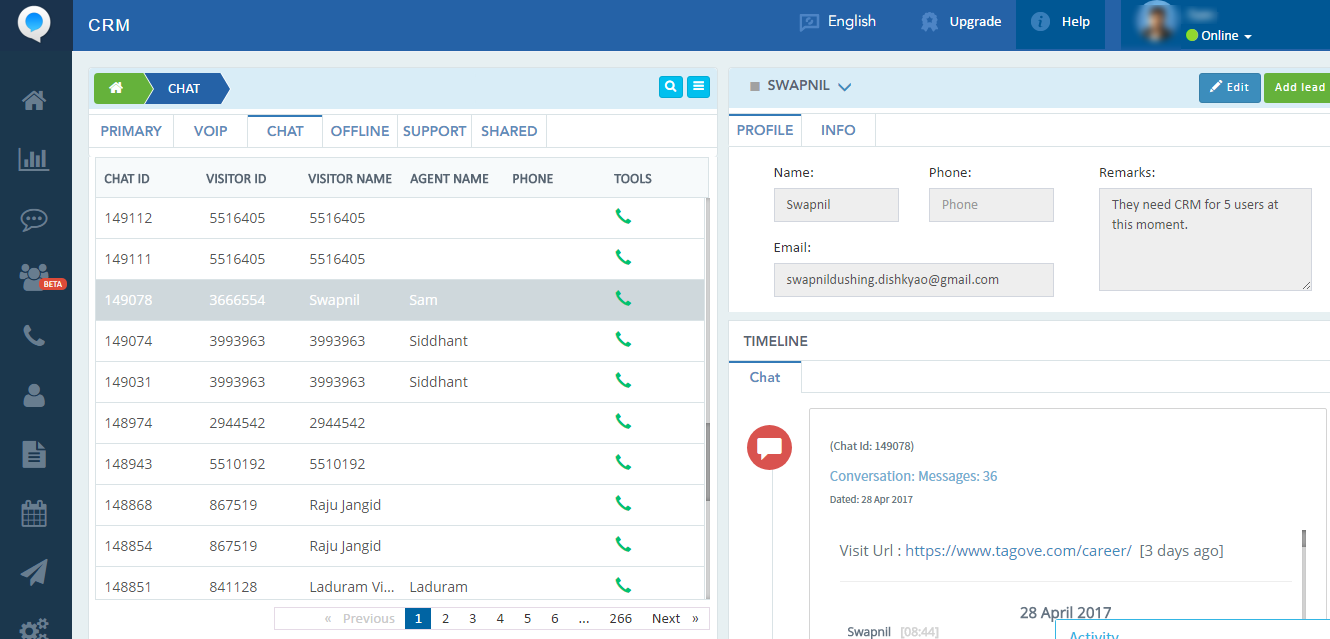
Task: Switch to the OFFLINE tab
Action: [360, 130]
